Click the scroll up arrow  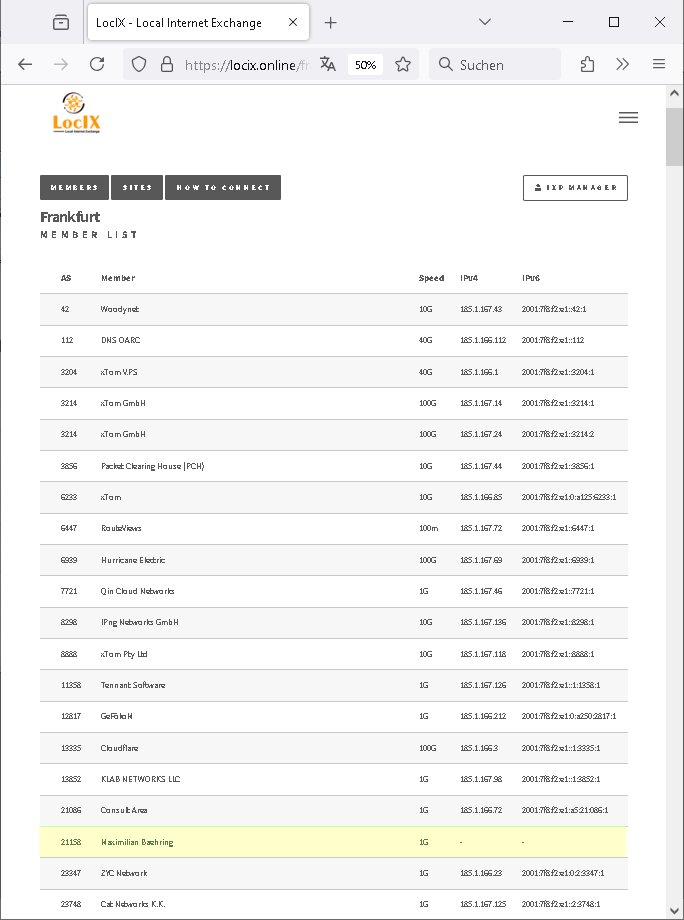[674, 93]
